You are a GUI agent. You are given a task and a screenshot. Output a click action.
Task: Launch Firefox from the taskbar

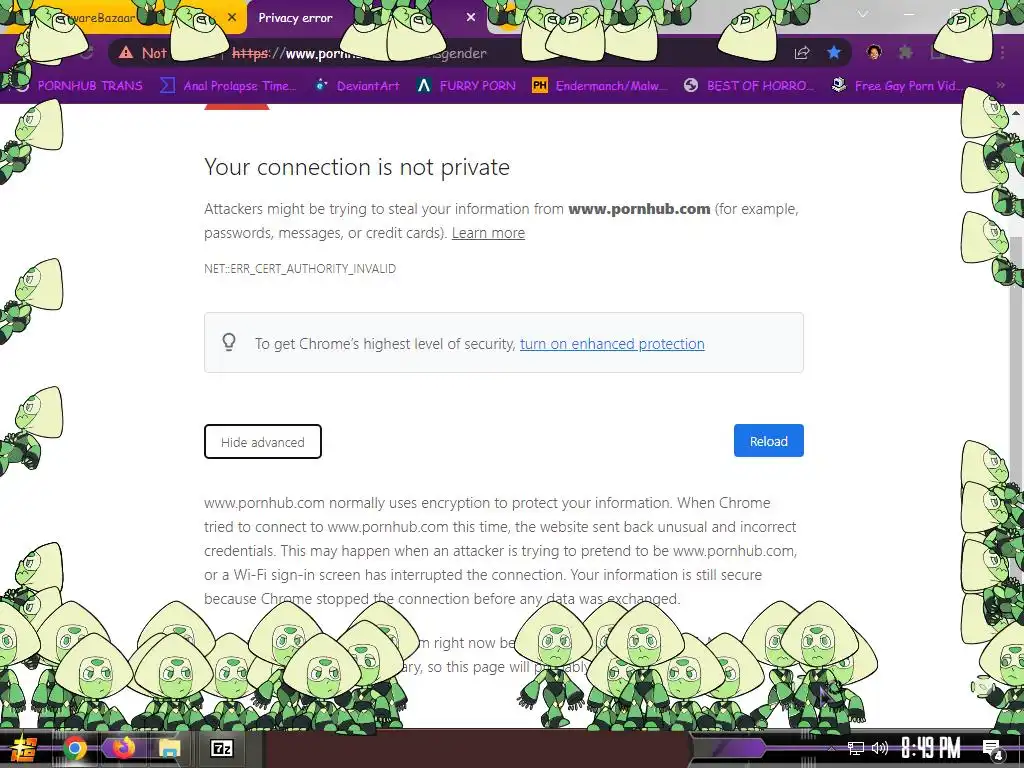point(122,748)
